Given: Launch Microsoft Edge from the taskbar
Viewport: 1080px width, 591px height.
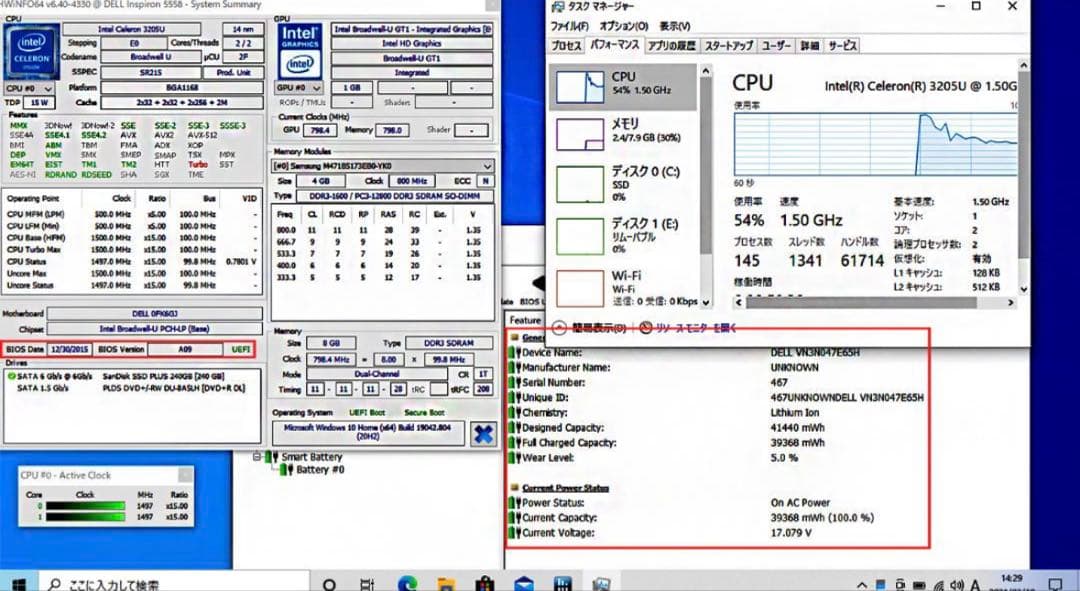Looking at the screenshot, I should [406, 584].
